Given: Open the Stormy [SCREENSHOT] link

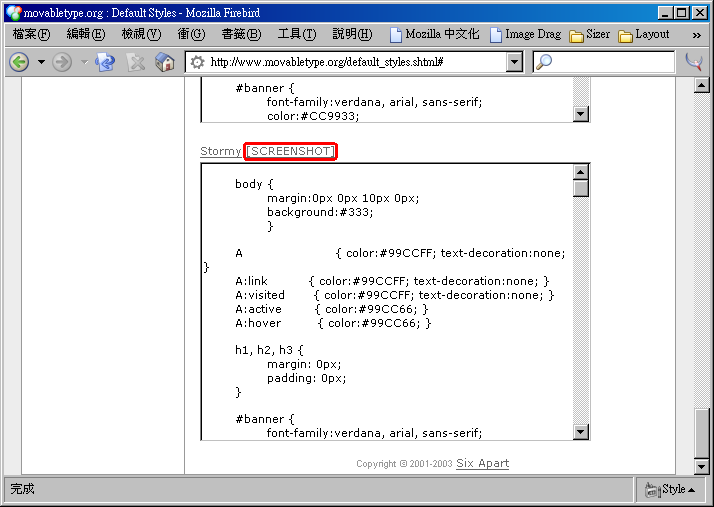Looking at the screenshot, I should 291,151.
